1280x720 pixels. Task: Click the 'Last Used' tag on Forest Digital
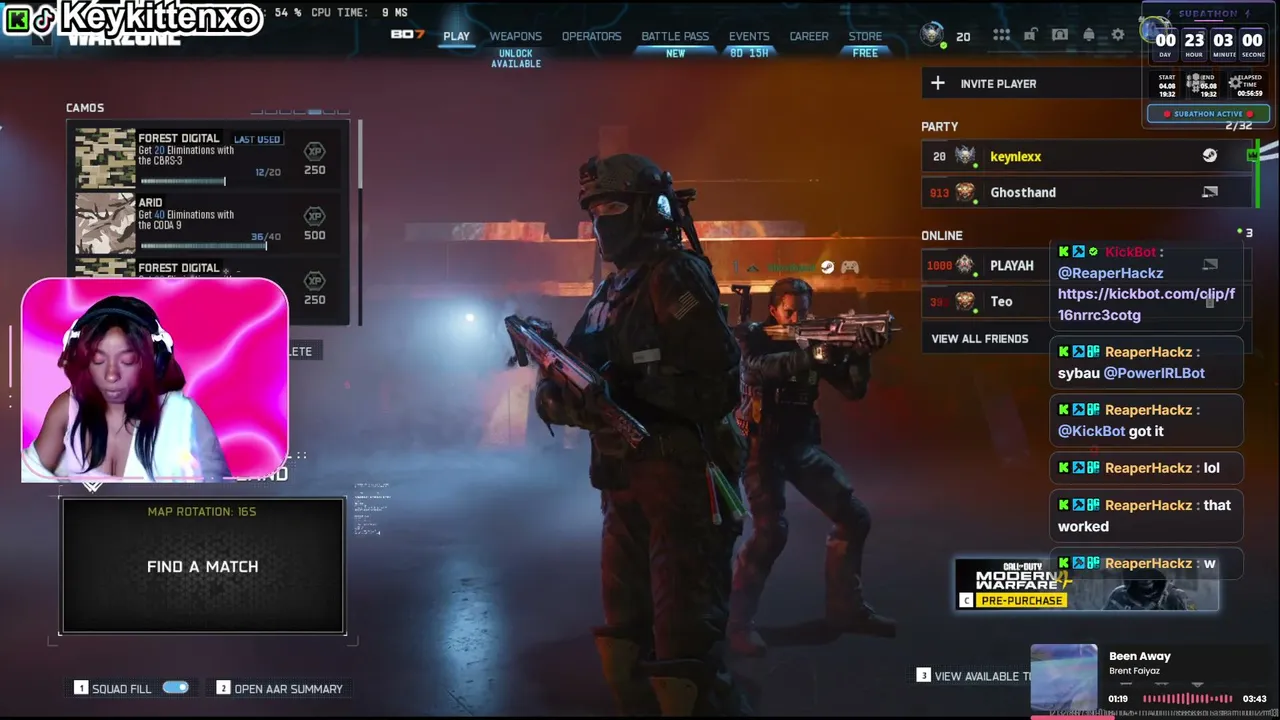coord(257,139)
